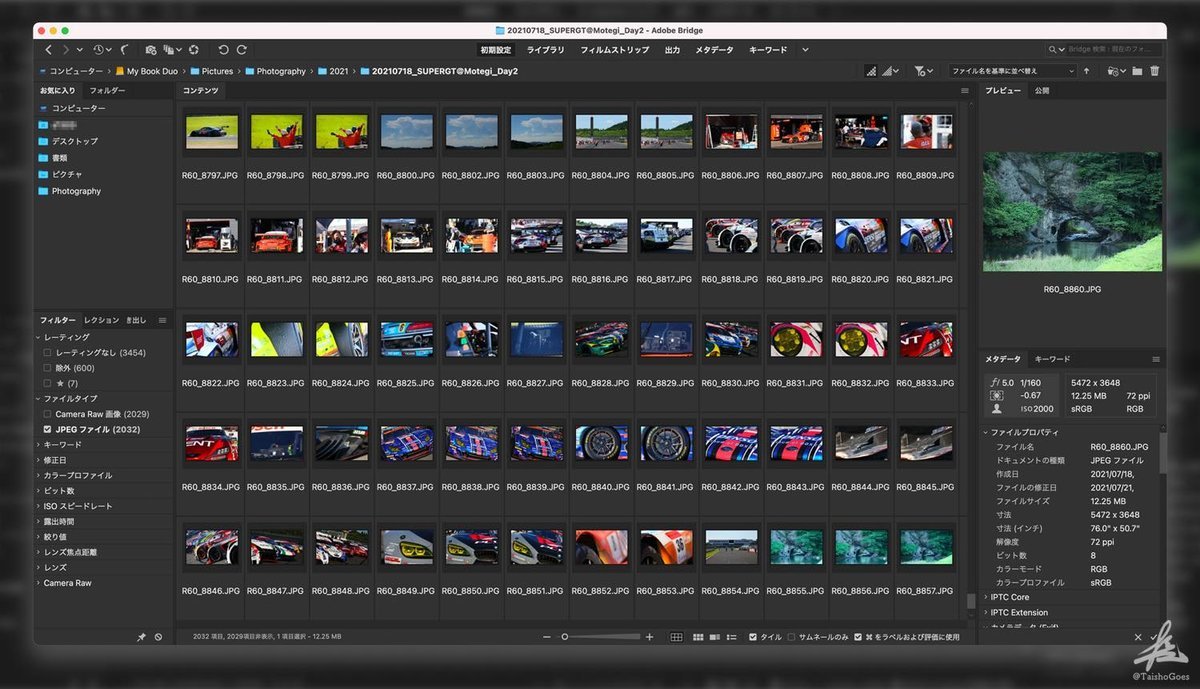Open the metadata panel options menu
1200x689 pixels.
(x=1156, y=359)
